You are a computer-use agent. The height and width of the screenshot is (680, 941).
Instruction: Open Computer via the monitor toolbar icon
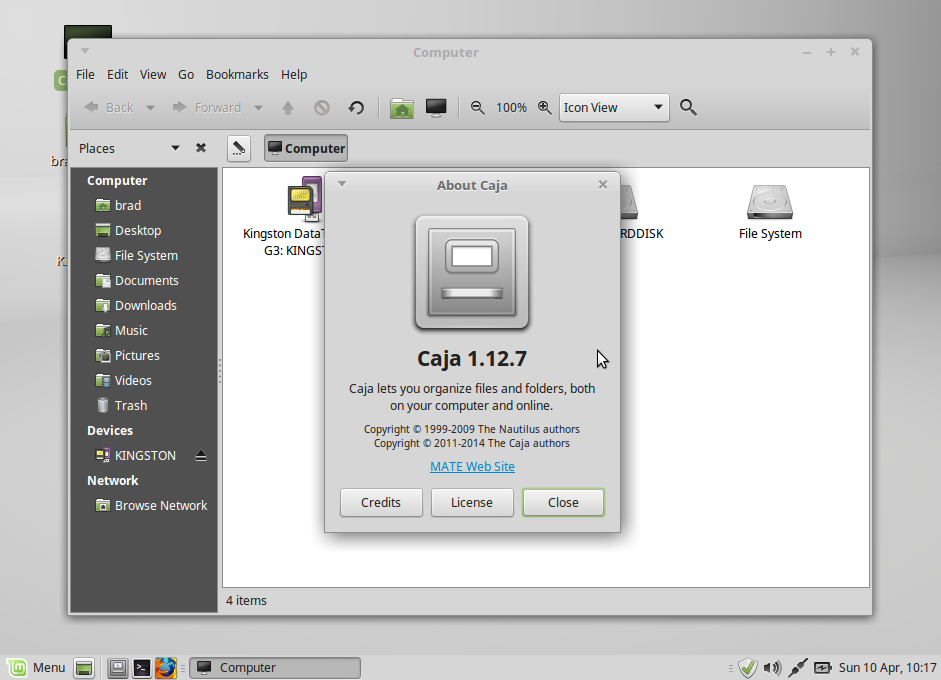pyautogui.click(x=436, y=108)
